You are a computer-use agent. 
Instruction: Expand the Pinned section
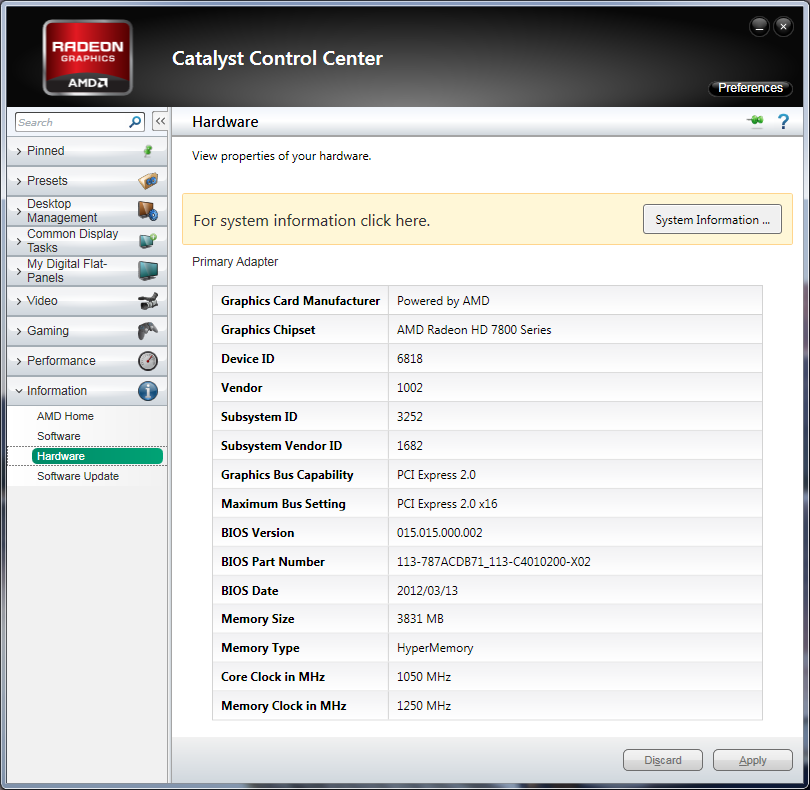87,151
